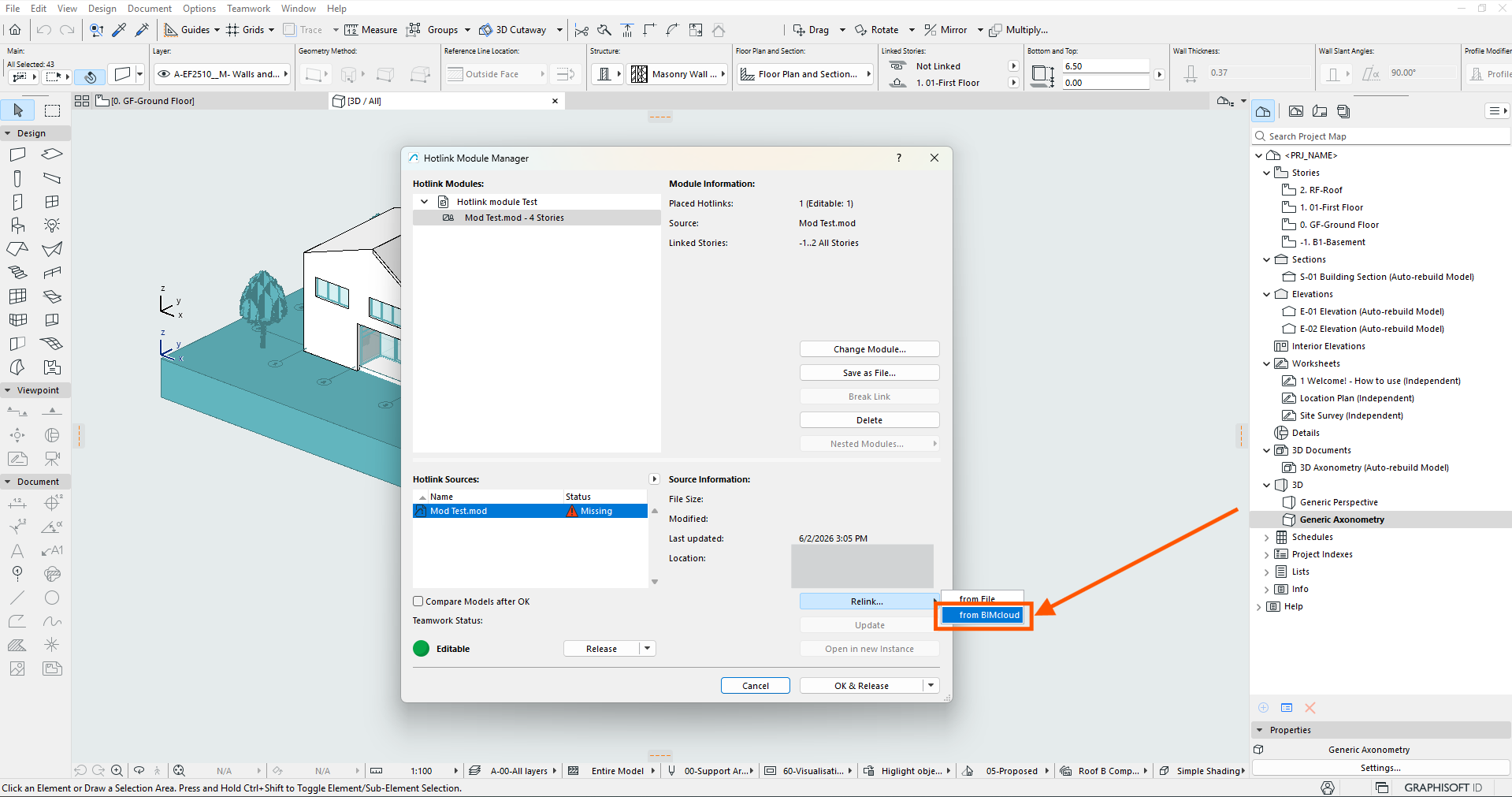Select the Circle tool in Document toolbox
The height and width of the screenshot is (797, 1512).
[x=52, y=598]
